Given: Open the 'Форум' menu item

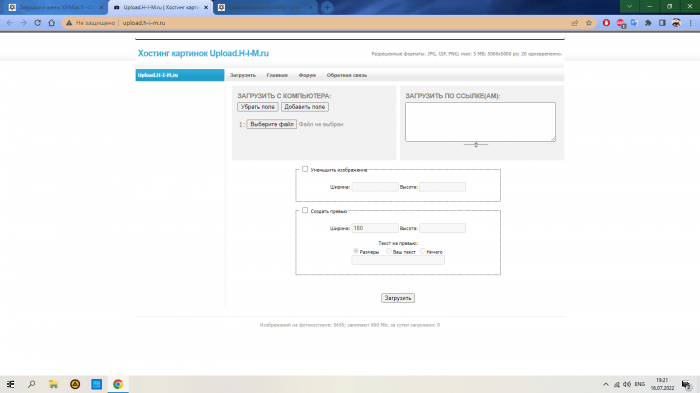Looking at the screenshot, I should (x=307, y=75).
